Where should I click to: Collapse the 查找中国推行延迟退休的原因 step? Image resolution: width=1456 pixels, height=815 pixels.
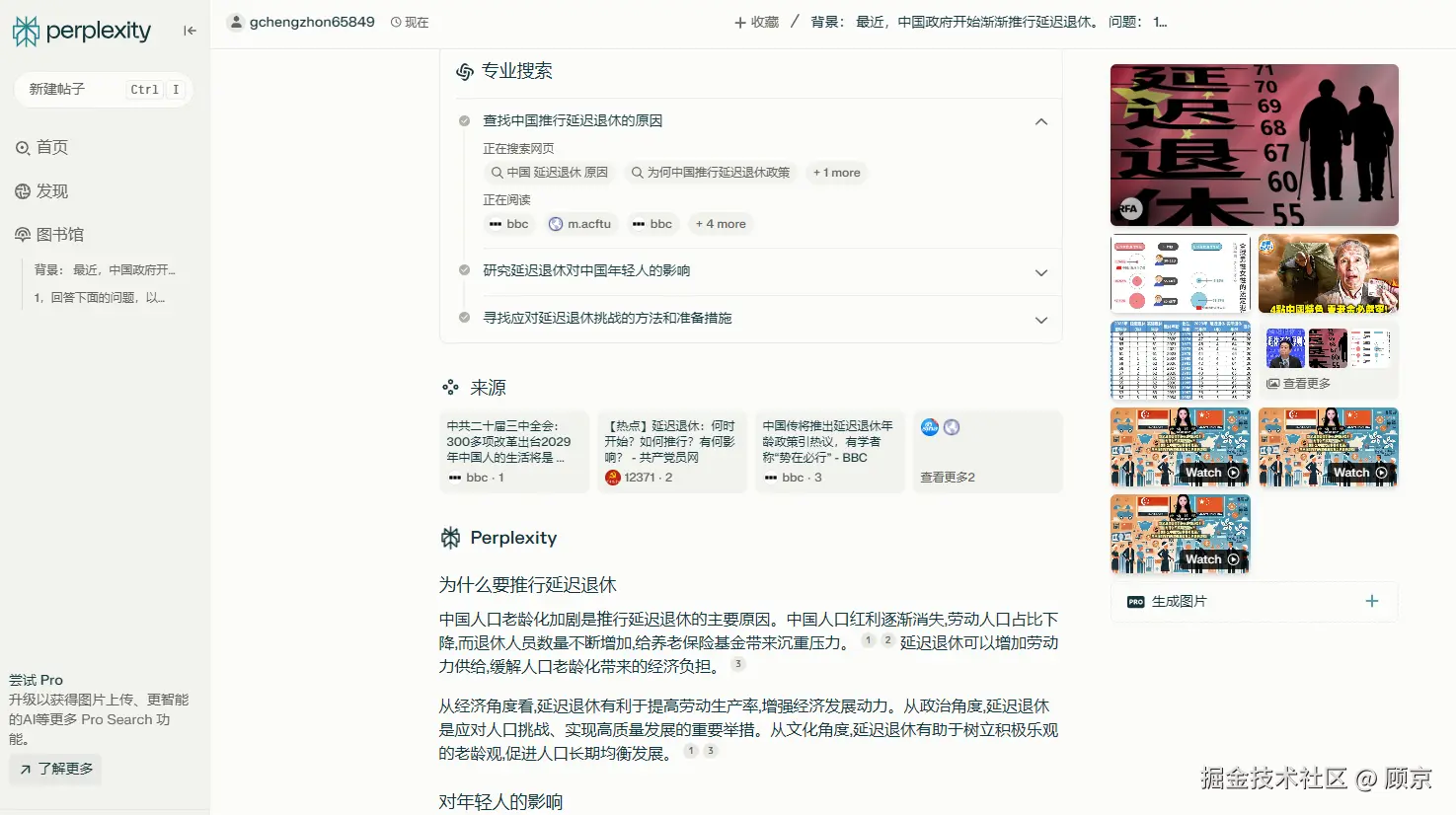pos(1040,121)
